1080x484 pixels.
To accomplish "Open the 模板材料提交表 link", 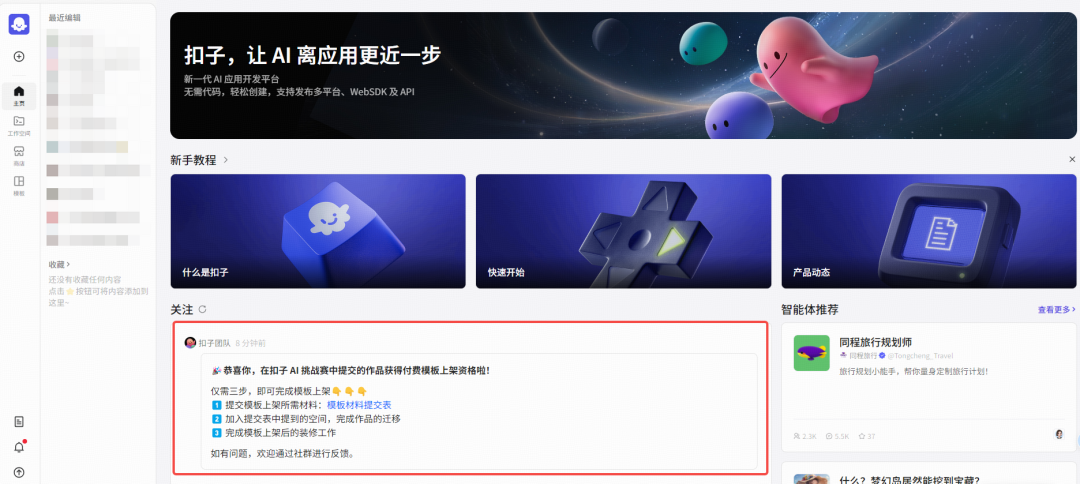I will pos(359,405).
